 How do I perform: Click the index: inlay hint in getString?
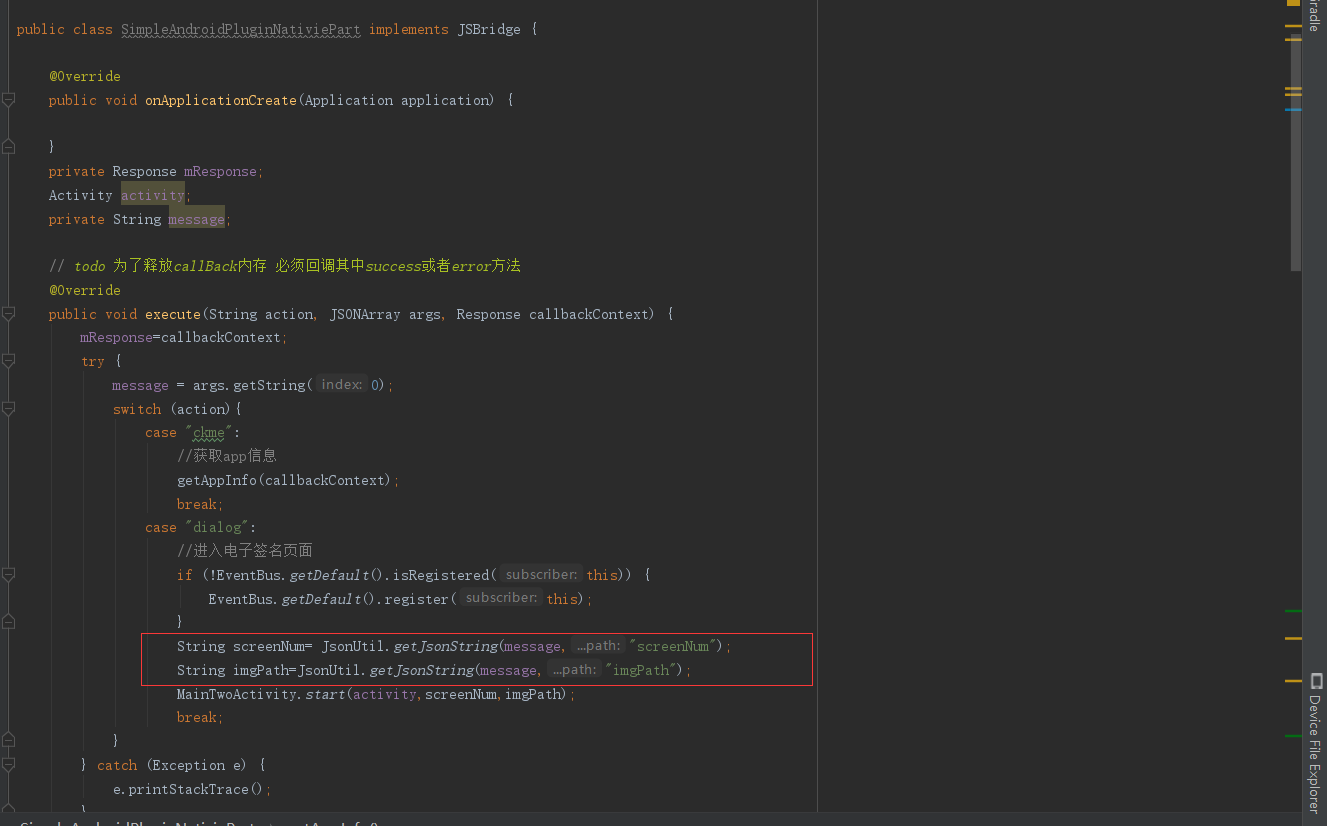point(342,384)
